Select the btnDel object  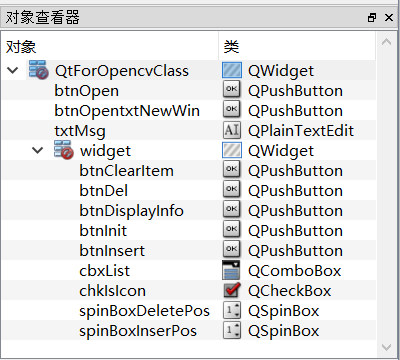[x=104, y=191]
